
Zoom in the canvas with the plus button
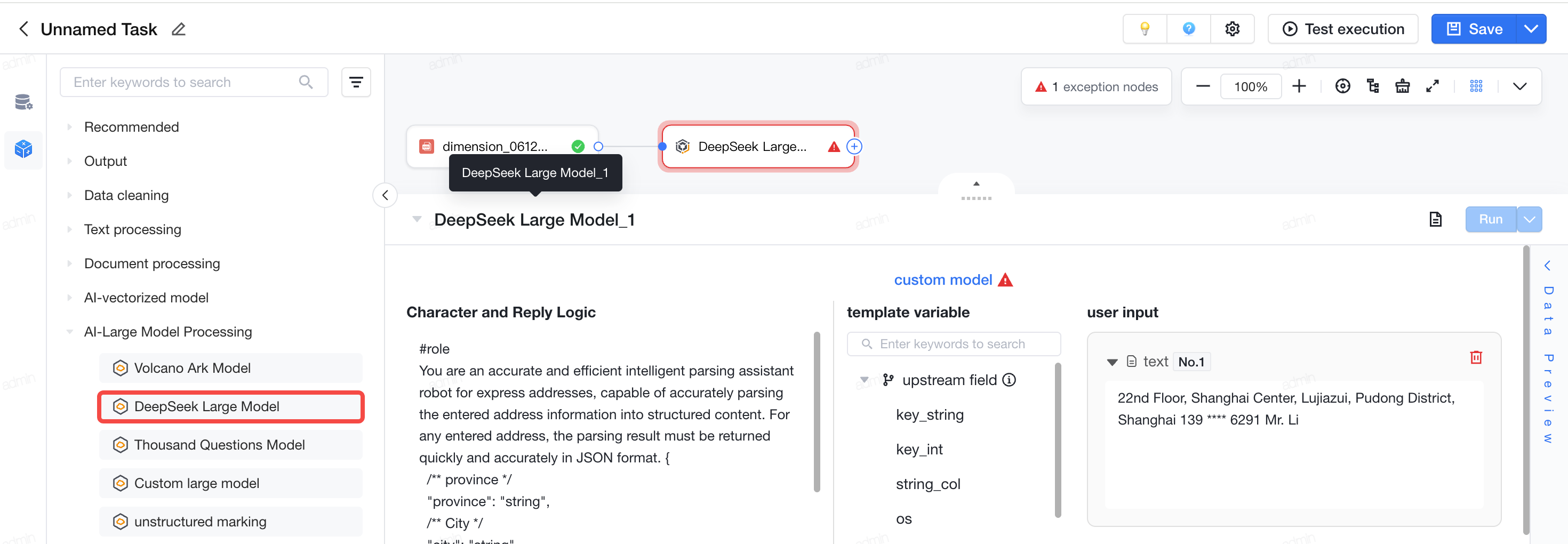1298,86
